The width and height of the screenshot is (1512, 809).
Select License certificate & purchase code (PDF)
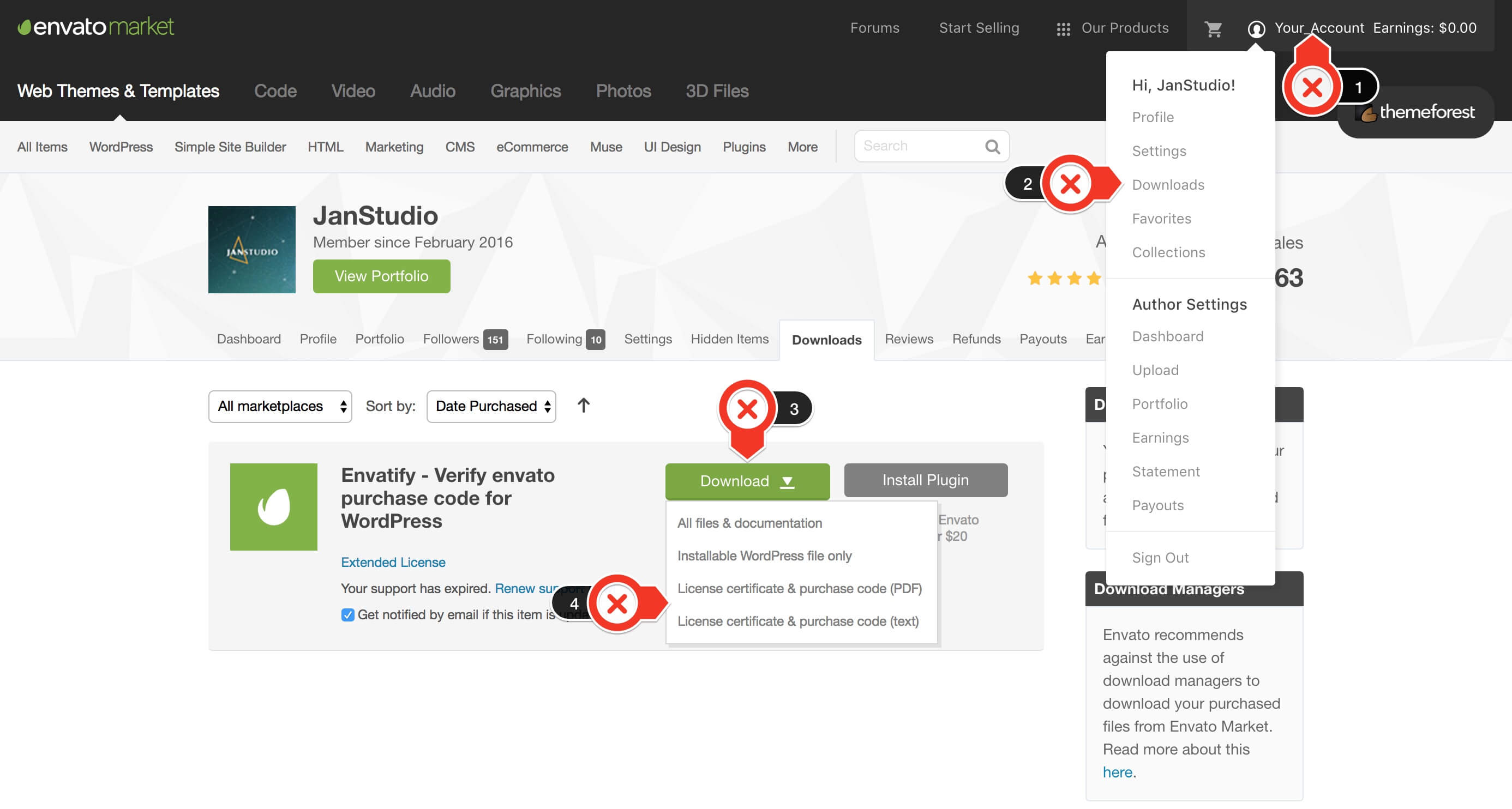pyautogui.click(x=799, y=588)
